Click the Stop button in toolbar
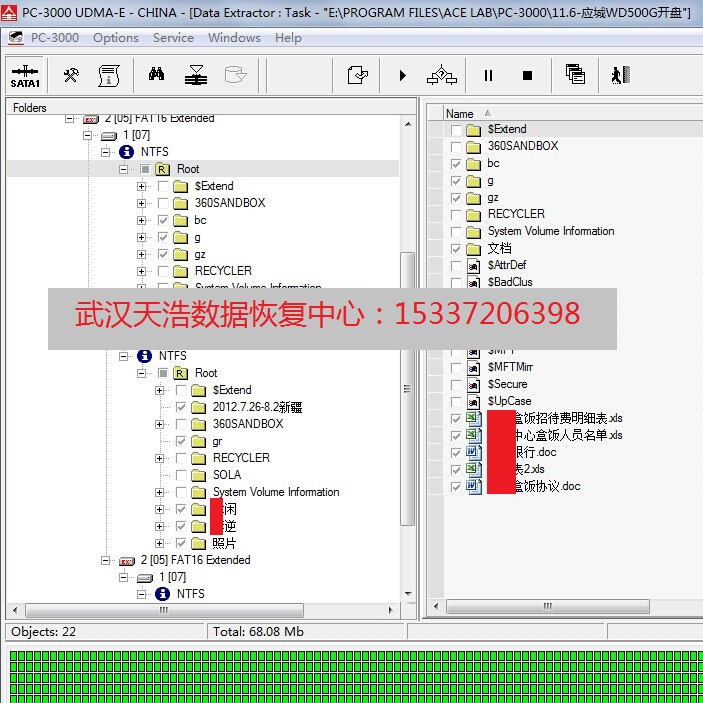The image size is (703, 703). 527,76
